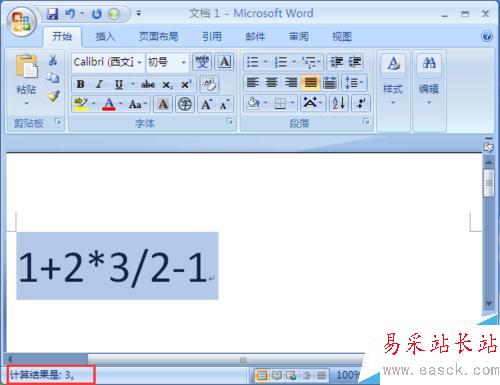Switch to the 开始 tab
The height and width of the screenshot is (385, 500).
[x=62, y=36]
